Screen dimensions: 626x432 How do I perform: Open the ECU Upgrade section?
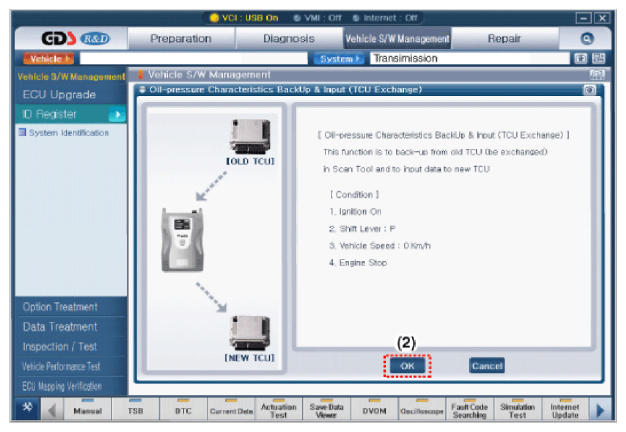[x=62, y=95]
